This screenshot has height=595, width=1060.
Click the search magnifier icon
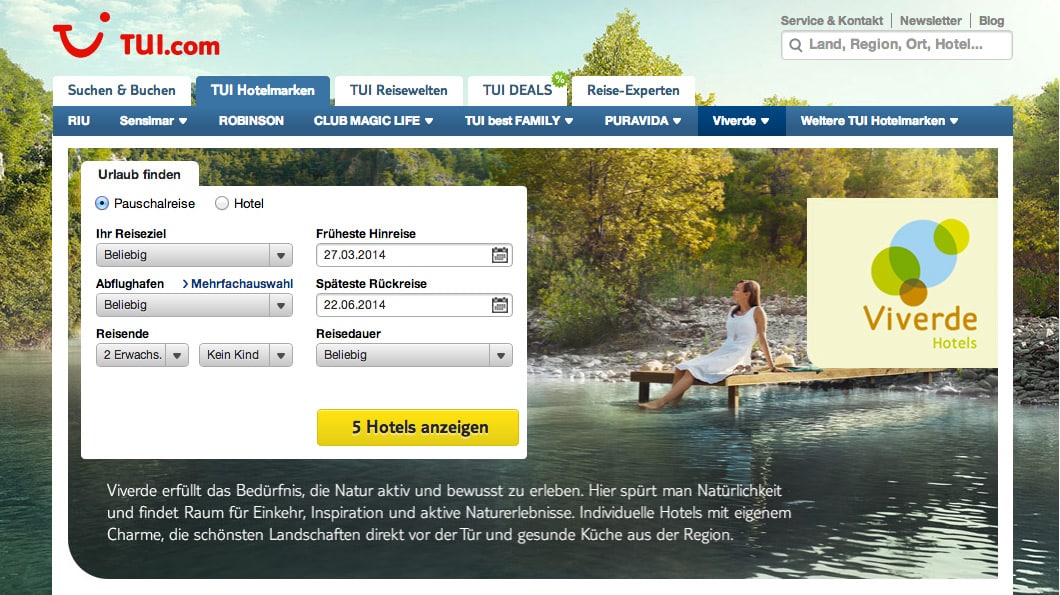(796, 45)
